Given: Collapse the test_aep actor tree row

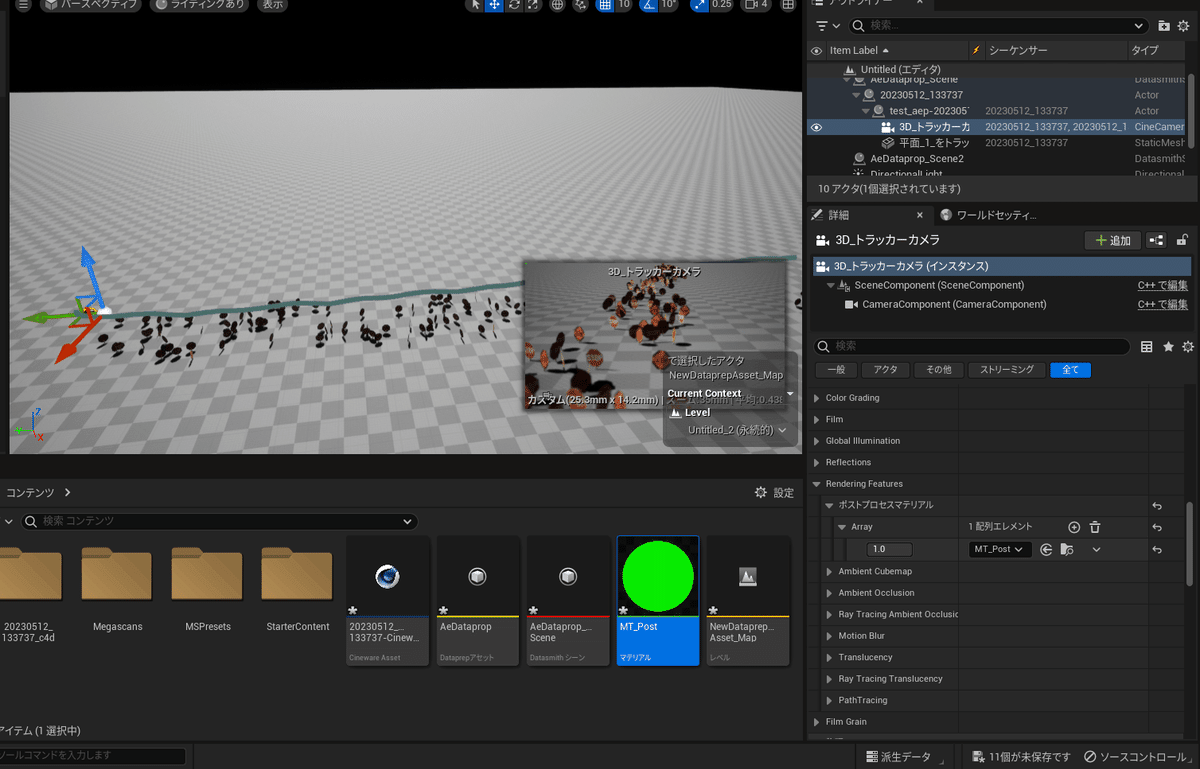Looking at the screenshot, I should [866, 111].
